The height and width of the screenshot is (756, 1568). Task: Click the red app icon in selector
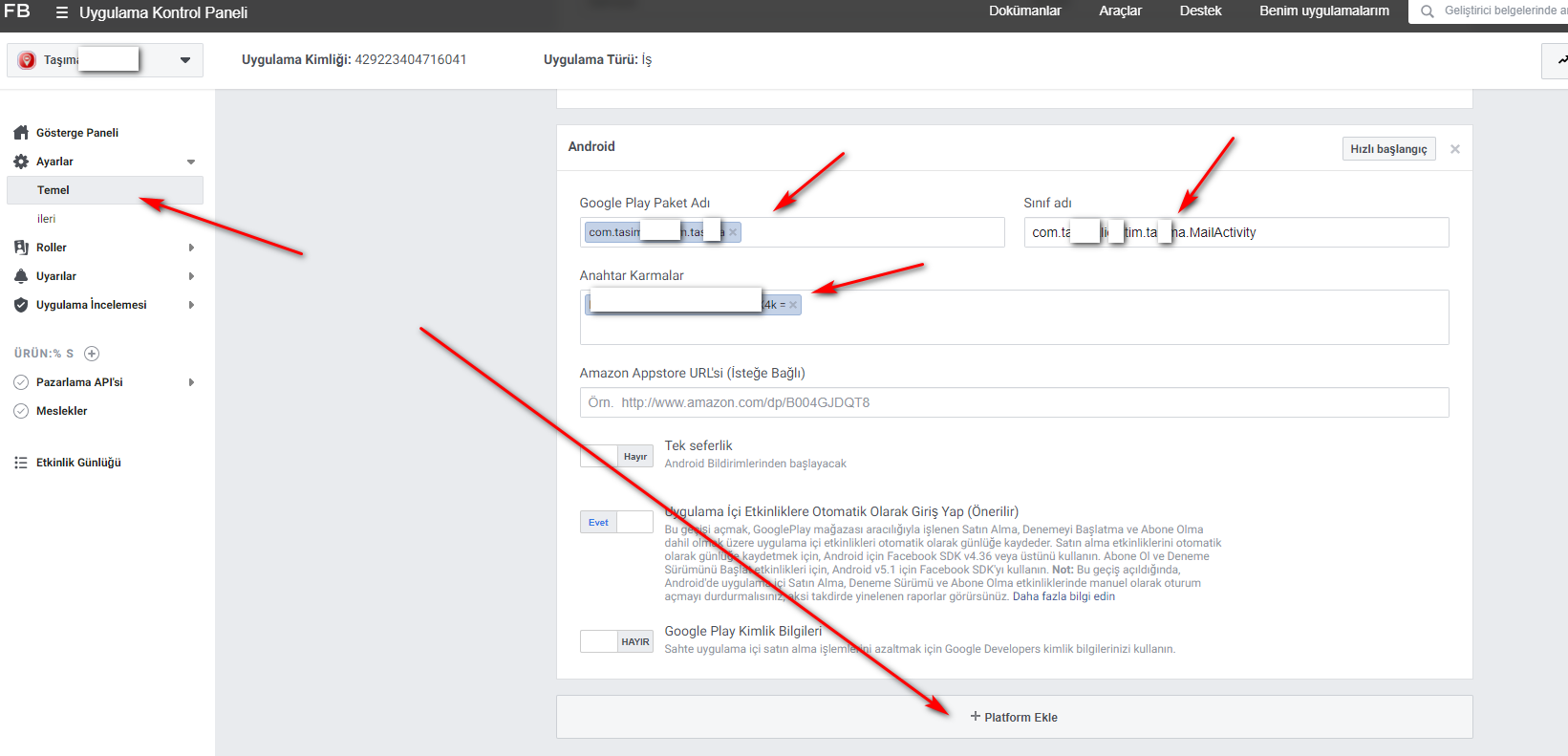coord(27,60)
